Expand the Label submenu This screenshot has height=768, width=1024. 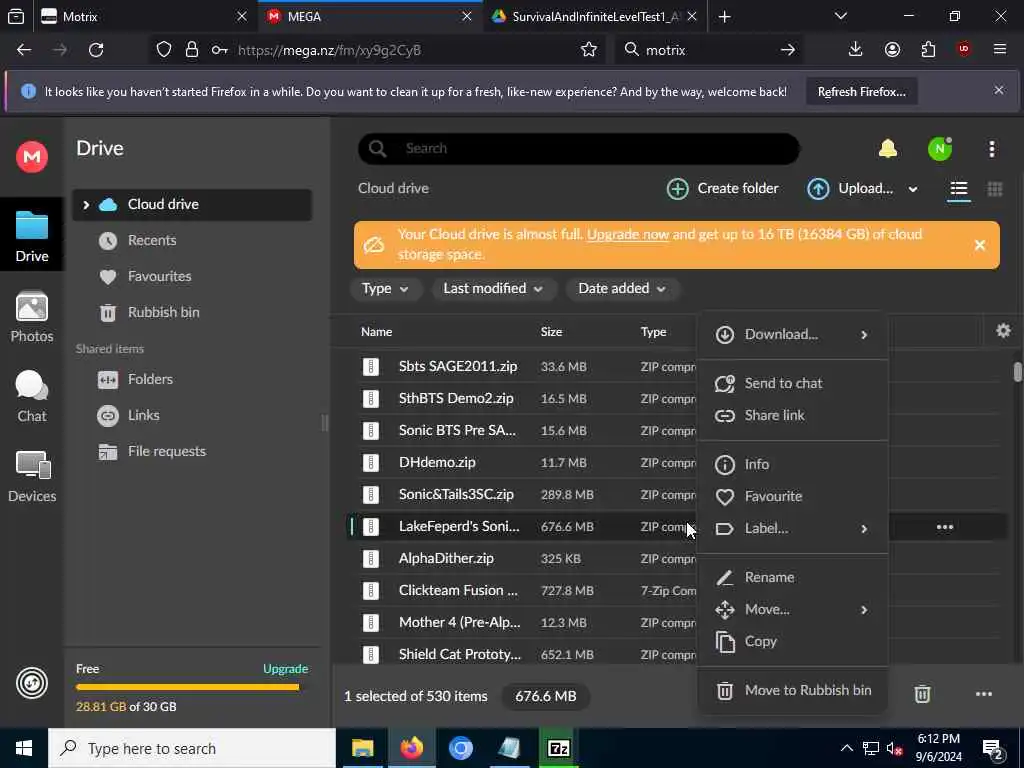pos(863,529)
